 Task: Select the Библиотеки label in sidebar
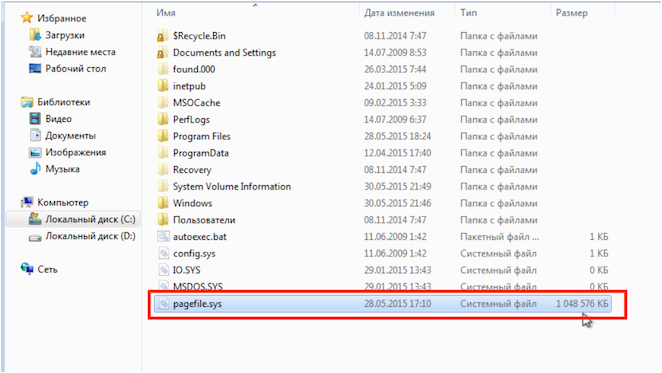pyautogui.click(x=63, y=102)
